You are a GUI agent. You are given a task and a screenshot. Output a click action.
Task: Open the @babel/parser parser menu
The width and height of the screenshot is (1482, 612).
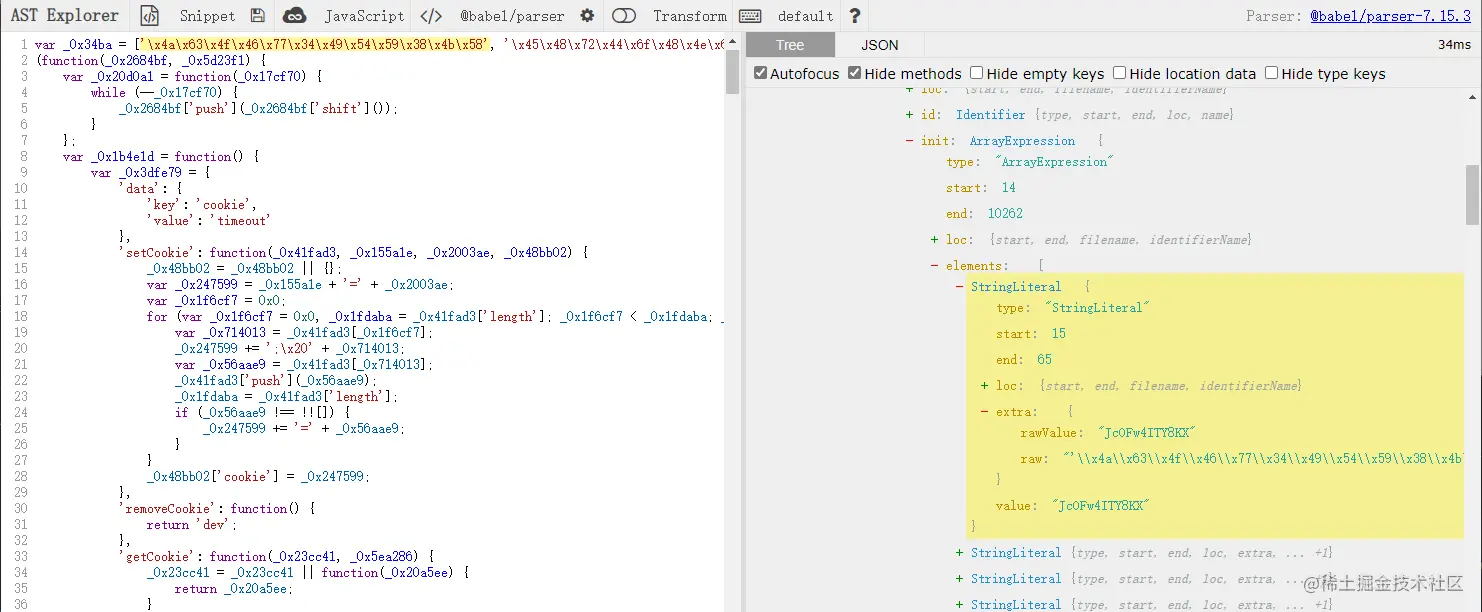(512, 16)
